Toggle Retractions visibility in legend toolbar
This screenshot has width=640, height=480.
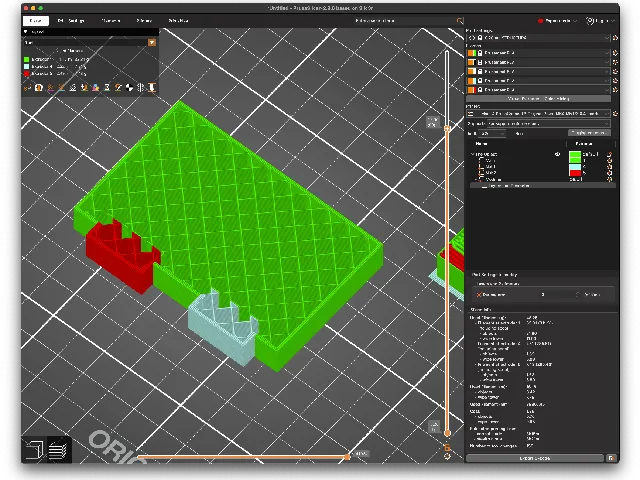[x=50, y=87]
